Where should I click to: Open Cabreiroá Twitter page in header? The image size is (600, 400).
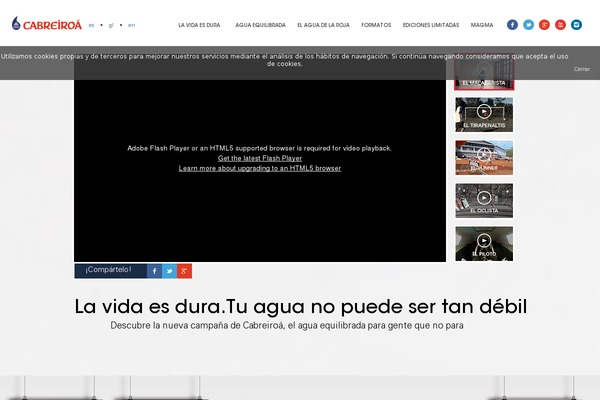coord(528,25)
